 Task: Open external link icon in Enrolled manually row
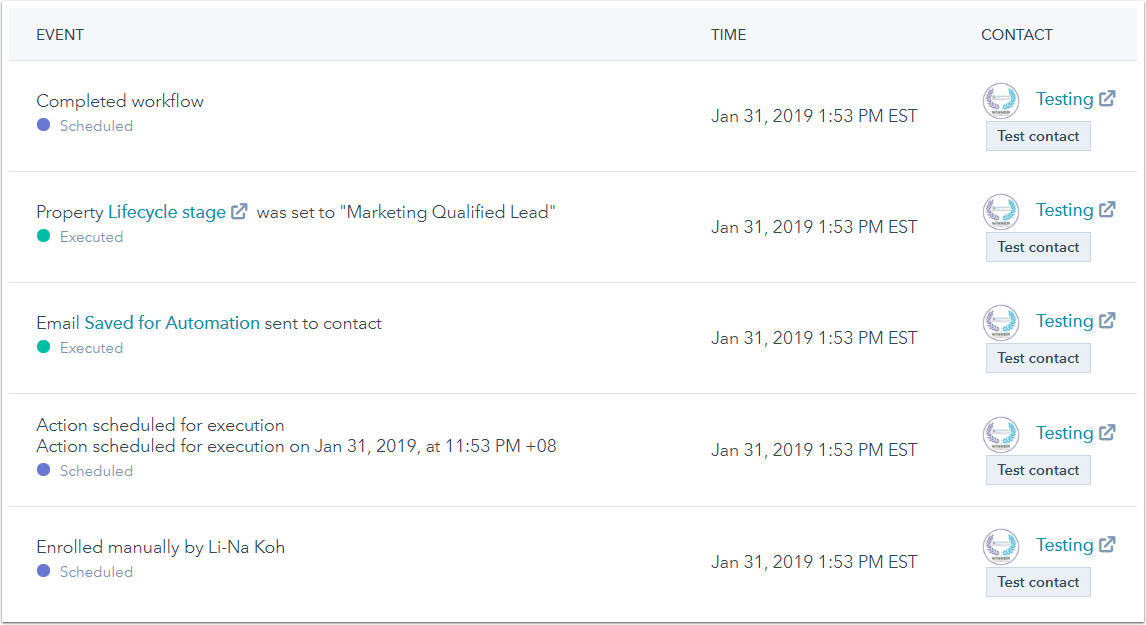coord(1107,544)
